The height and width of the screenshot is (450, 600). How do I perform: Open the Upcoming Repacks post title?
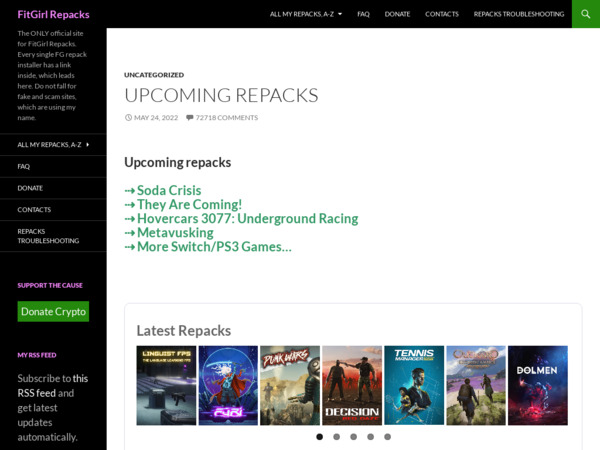(221, 95)
